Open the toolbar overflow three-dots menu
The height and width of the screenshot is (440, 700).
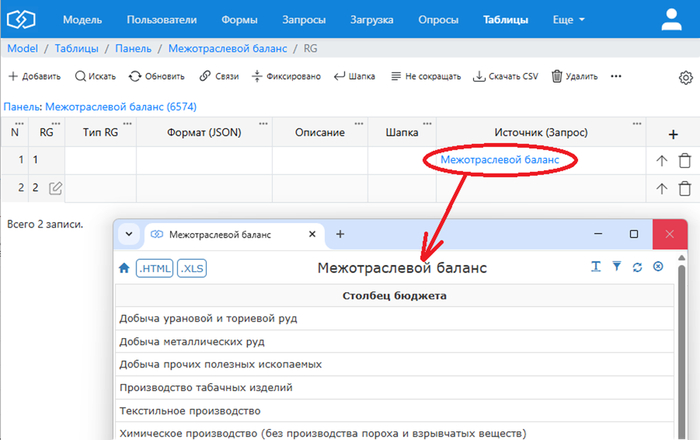click(x=616, y=76)
